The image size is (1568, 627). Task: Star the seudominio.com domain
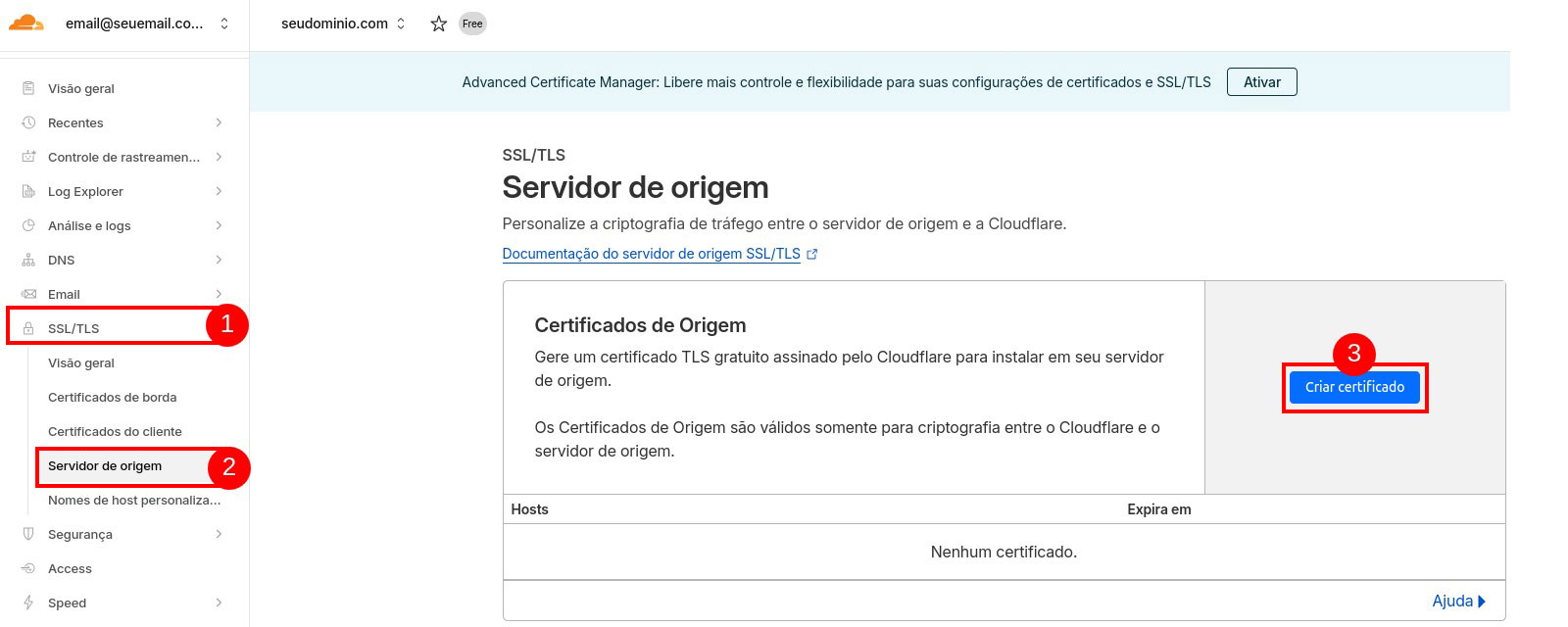pos(439,24)
